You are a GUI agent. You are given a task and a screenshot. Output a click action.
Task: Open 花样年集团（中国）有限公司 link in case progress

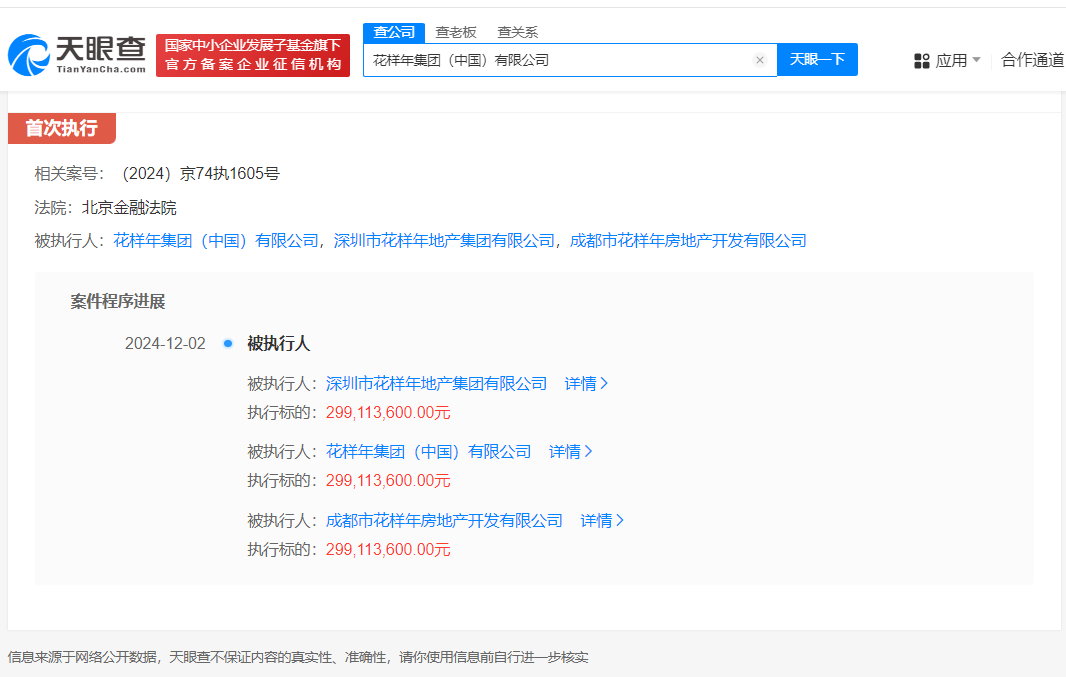(428, 451)
